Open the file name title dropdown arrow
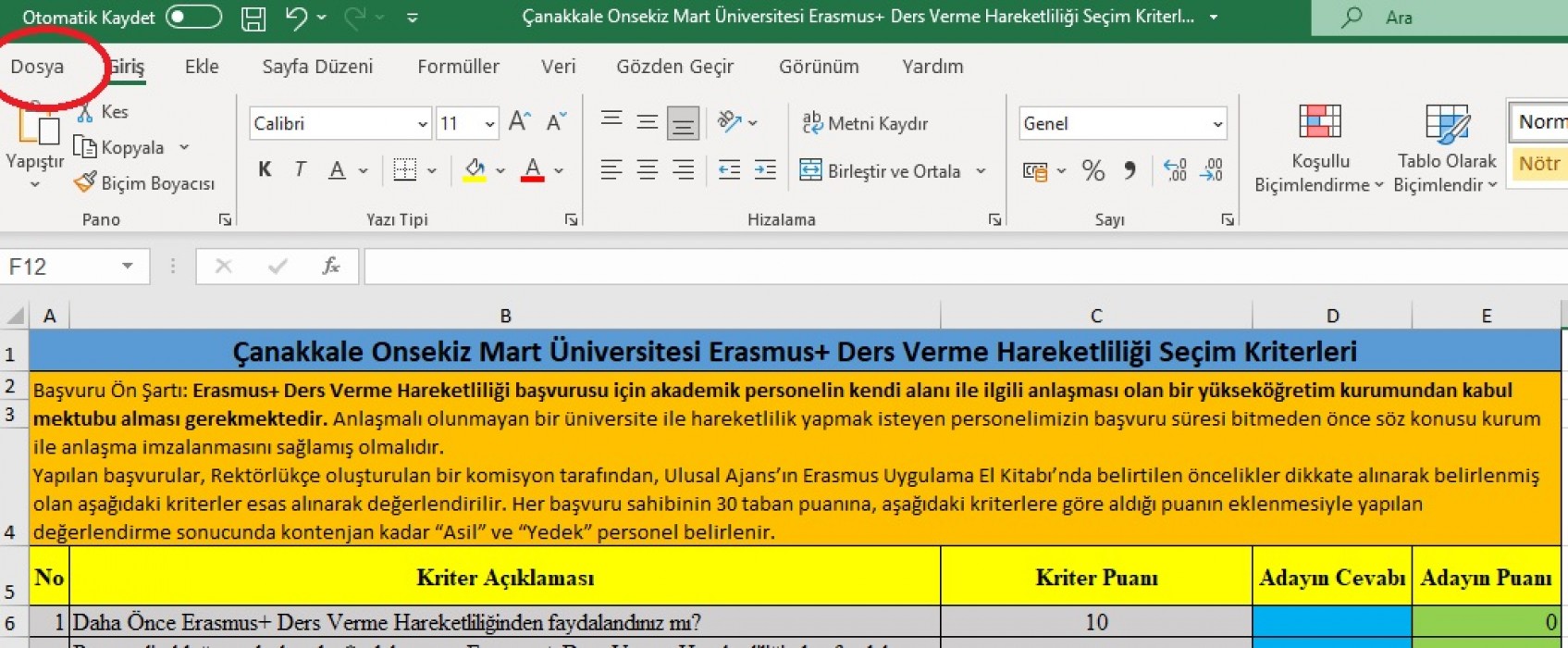 [1214, 18]
